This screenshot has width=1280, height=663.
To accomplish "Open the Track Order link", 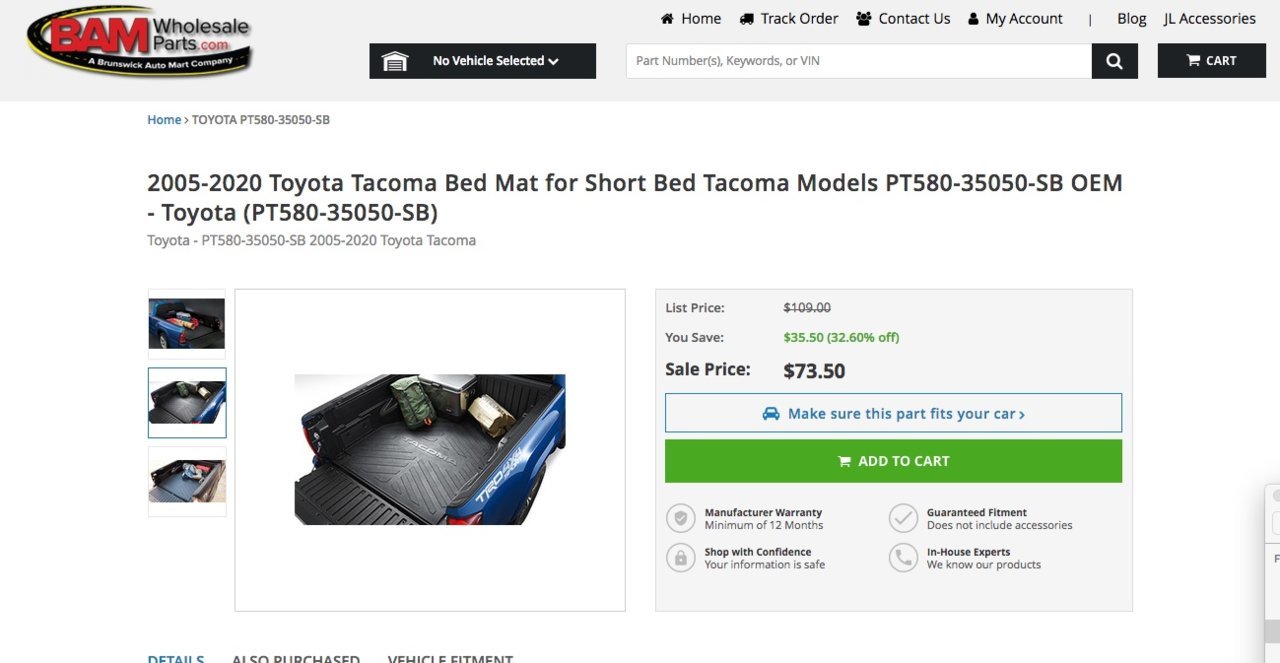I will [x=789, y=19].
